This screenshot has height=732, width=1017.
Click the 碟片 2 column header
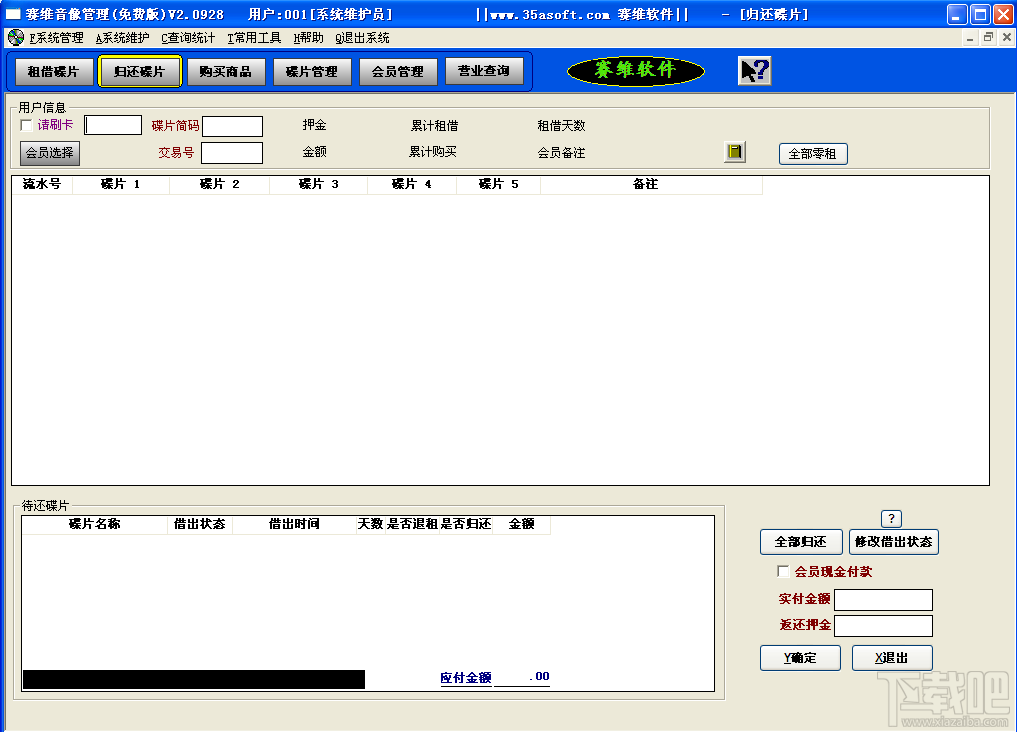pyautogui.click(x=219, y=184)
